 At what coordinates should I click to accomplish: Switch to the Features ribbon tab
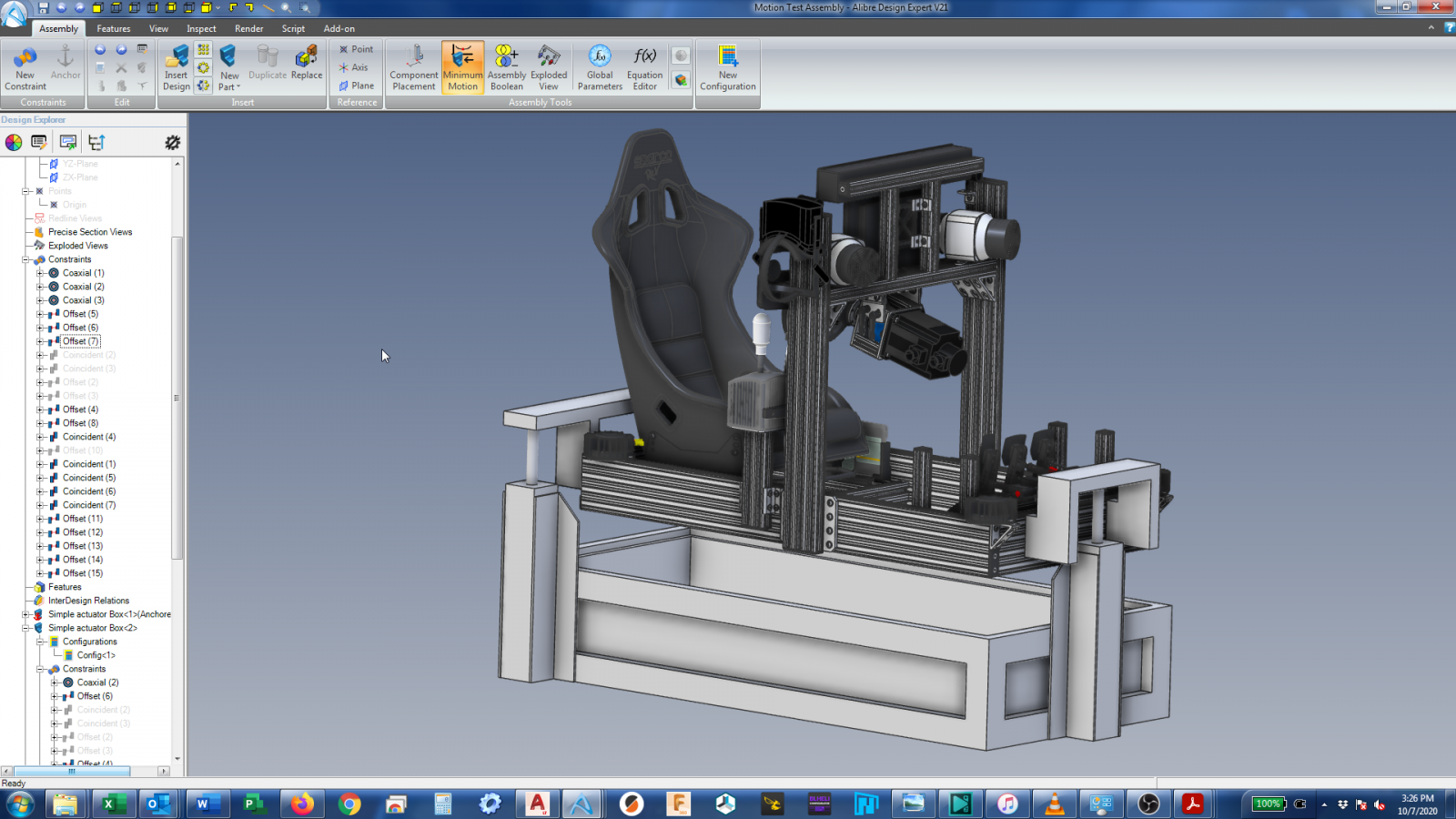(114, 28)
